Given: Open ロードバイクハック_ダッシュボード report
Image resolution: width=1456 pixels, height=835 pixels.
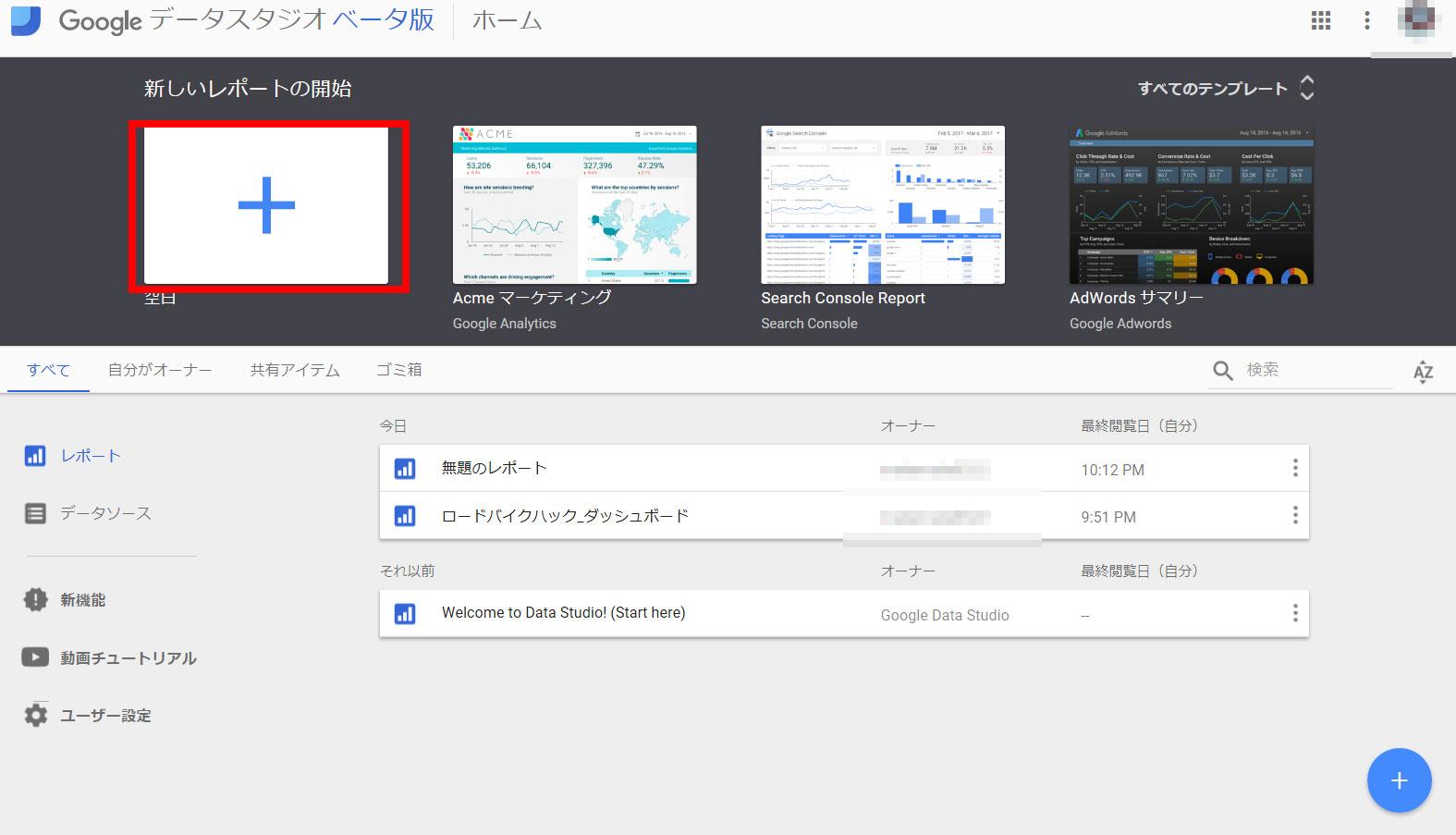Looking at the screenshot, I should point(566,516).
